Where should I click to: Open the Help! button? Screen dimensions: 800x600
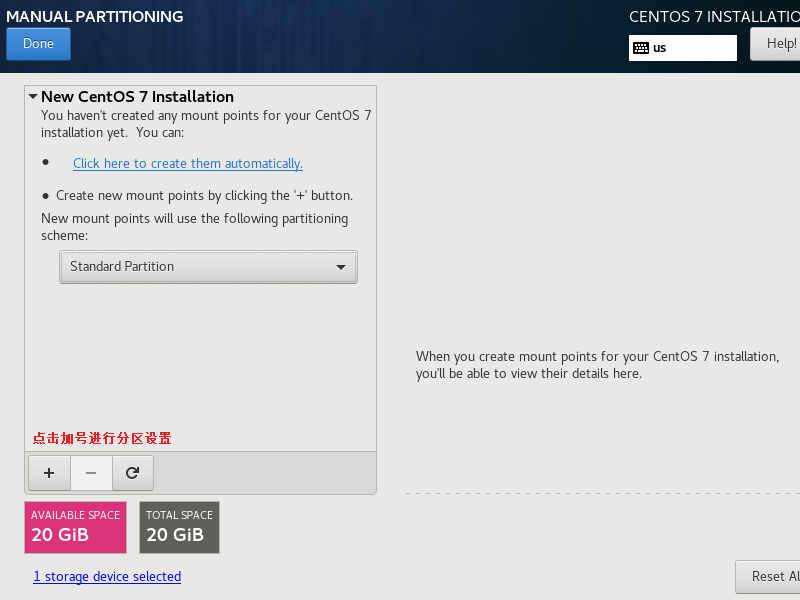pyautogui.click(x=778, y=44)
